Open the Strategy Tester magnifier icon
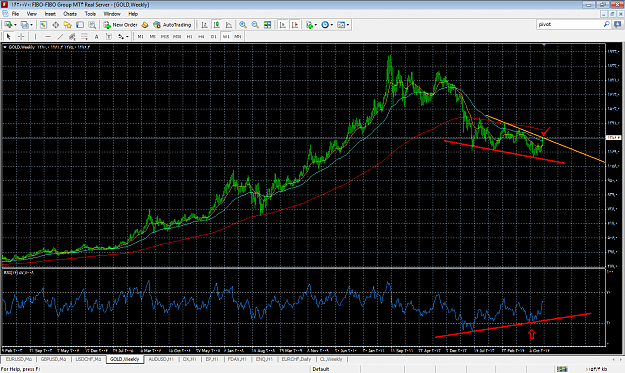Viewport: 625px width, 373px height. [x=92, y=25]
